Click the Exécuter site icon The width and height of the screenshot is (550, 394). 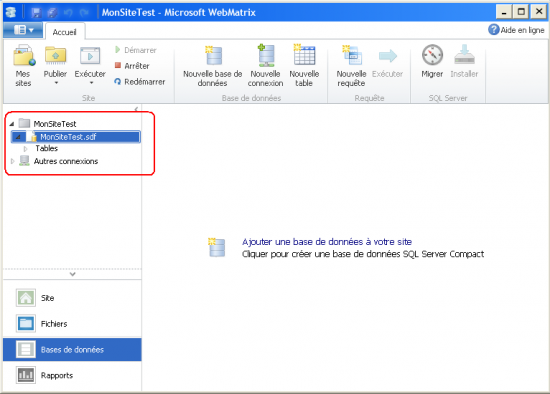point(90,56)
